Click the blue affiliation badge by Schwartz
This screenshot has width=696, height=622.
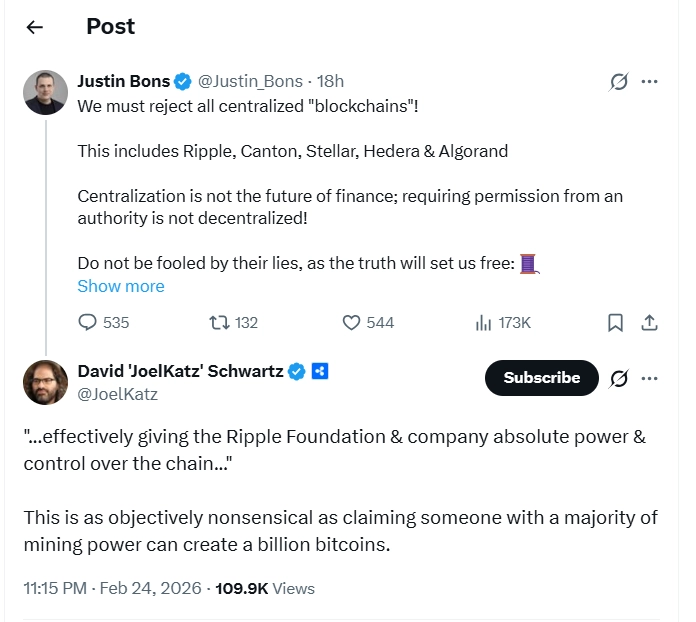pyautogui.click(x=320, y=372)
